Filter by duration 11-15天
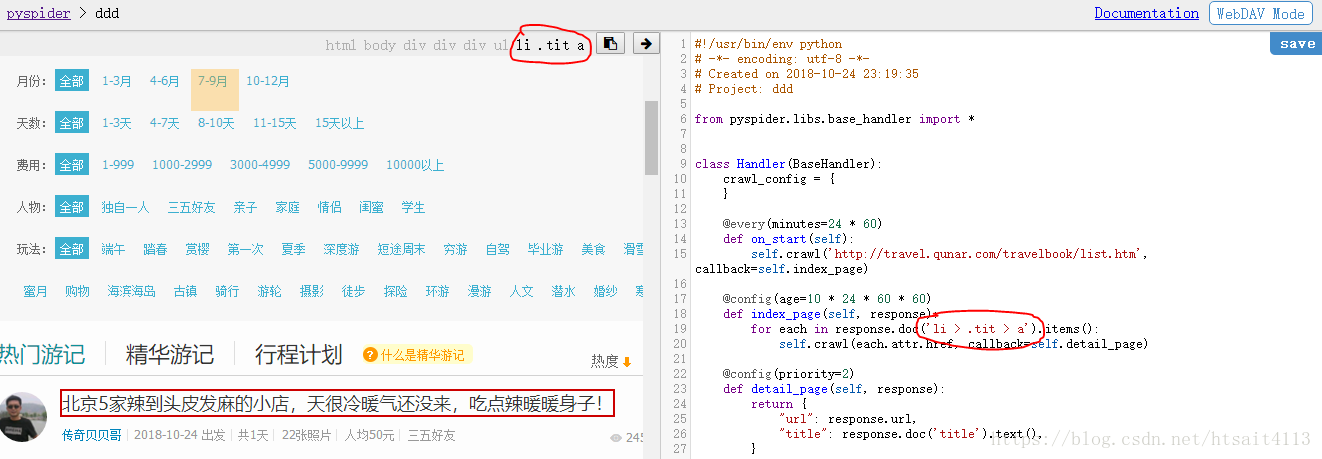The width and height of the screenshot is (1322, 459). (275, 123)
